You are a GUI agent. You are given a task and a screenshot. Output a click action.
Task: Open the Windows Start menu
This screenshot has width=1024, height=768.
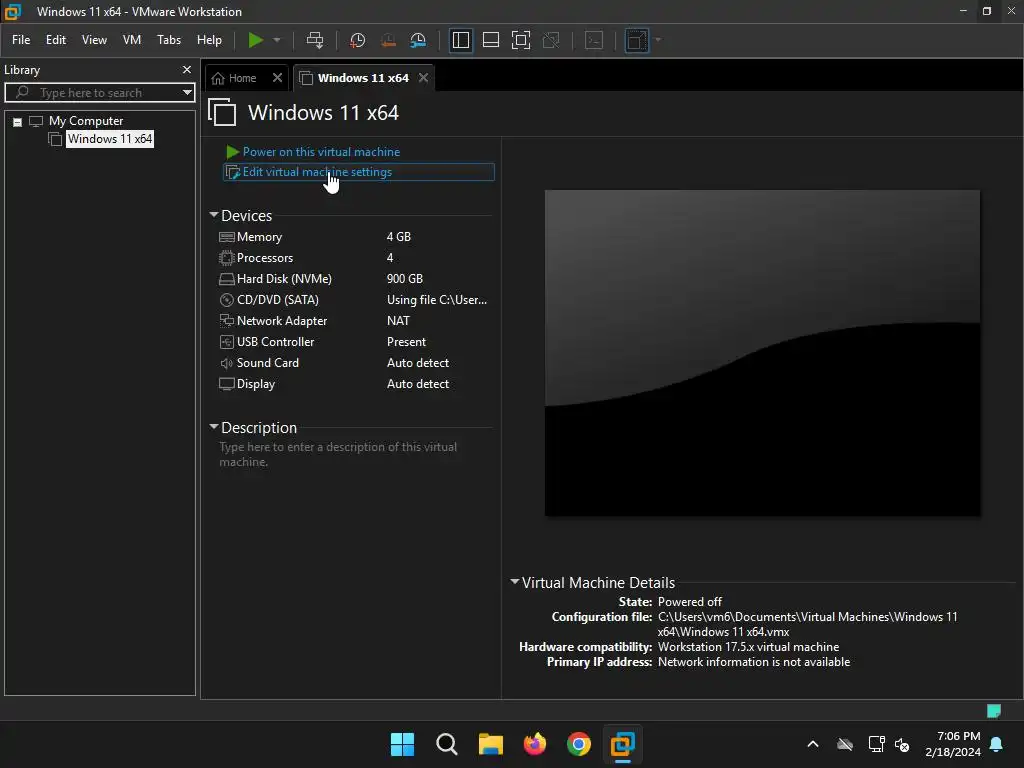point(402,744)
